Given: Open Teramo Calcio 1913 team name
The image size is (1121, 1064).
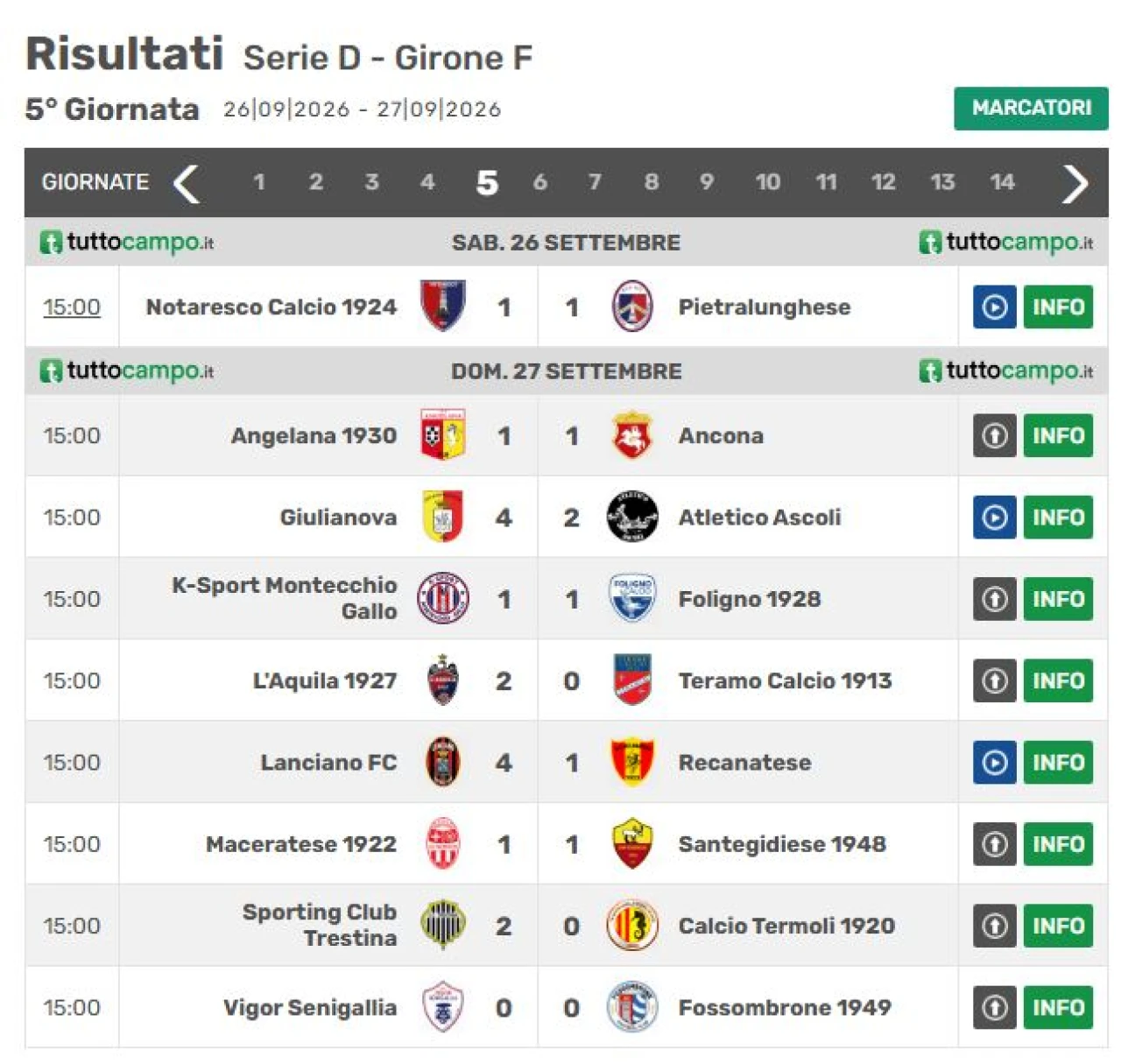Looking at the screenshot, I should click(785, 680).
